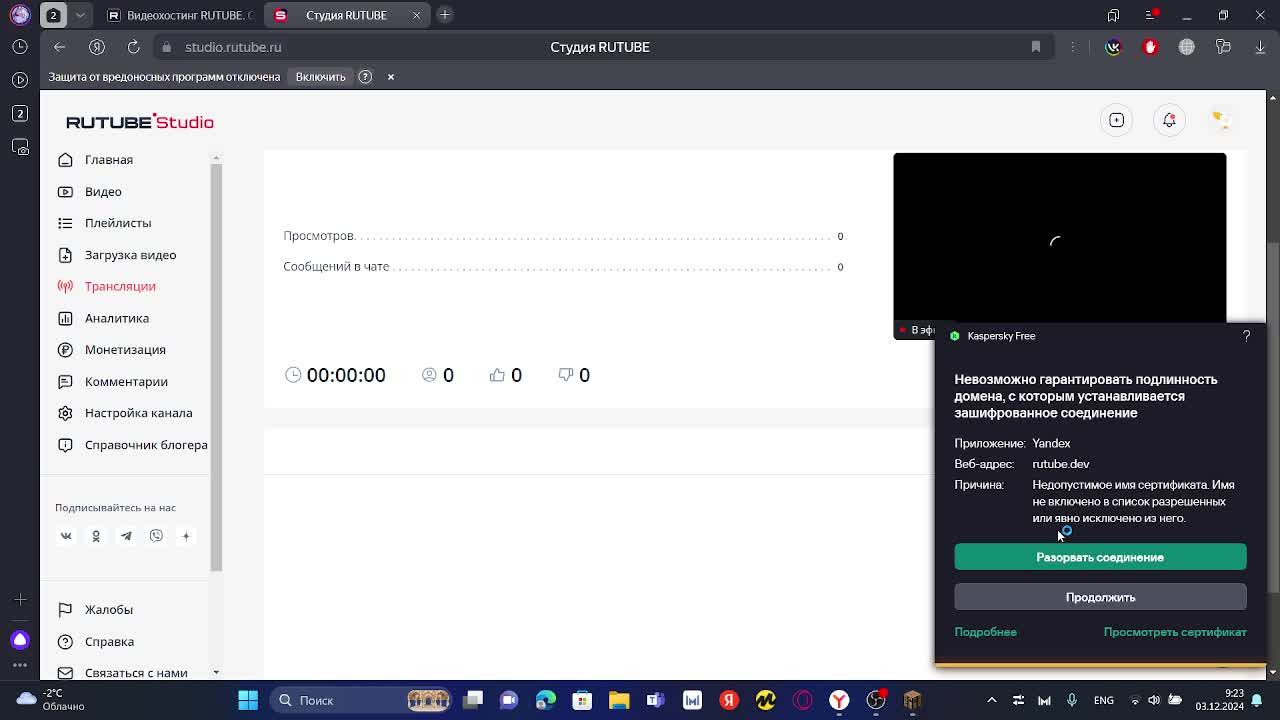Click the RUTUBE Studio logo
1280x720 pixels.
[140, 122]
